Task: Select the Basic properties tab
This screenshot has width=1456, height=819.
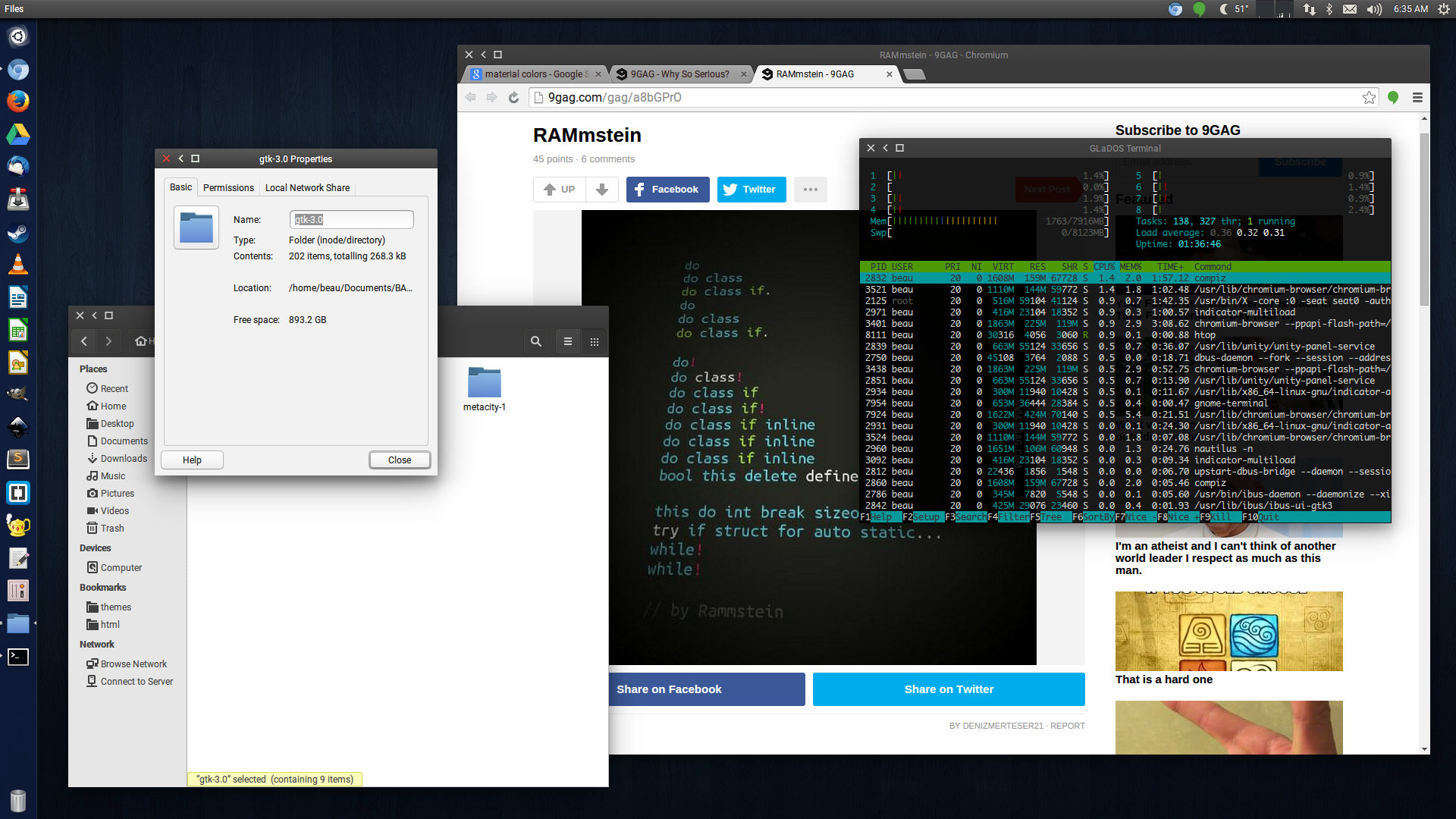Action: click(x=180, y=187)
